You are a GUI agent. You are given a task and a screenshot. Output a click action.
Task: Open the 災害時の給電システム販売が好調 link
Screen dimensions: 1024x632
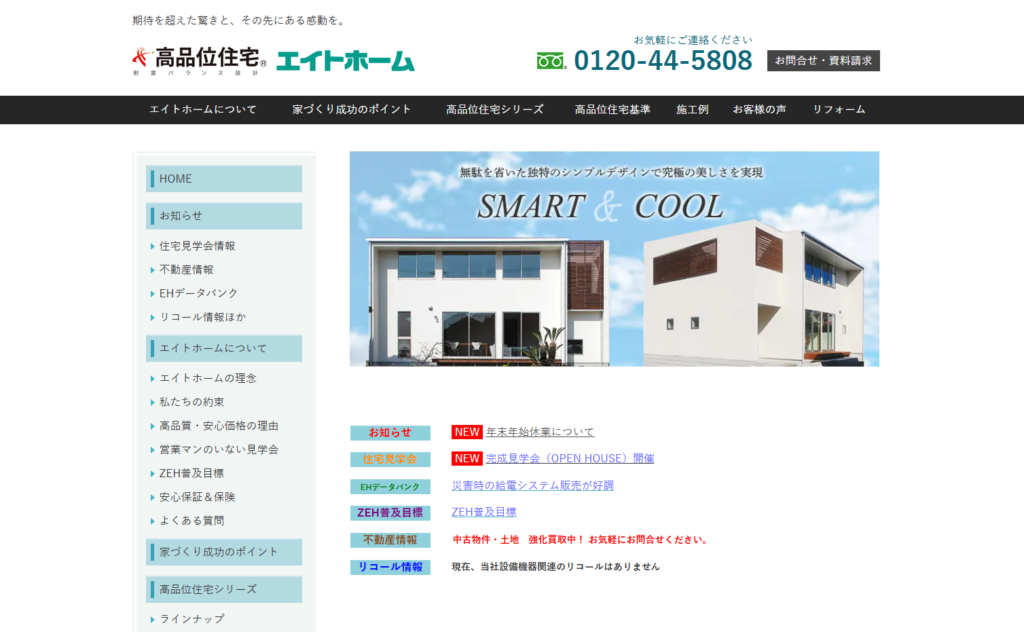click(x=533, y=485)
